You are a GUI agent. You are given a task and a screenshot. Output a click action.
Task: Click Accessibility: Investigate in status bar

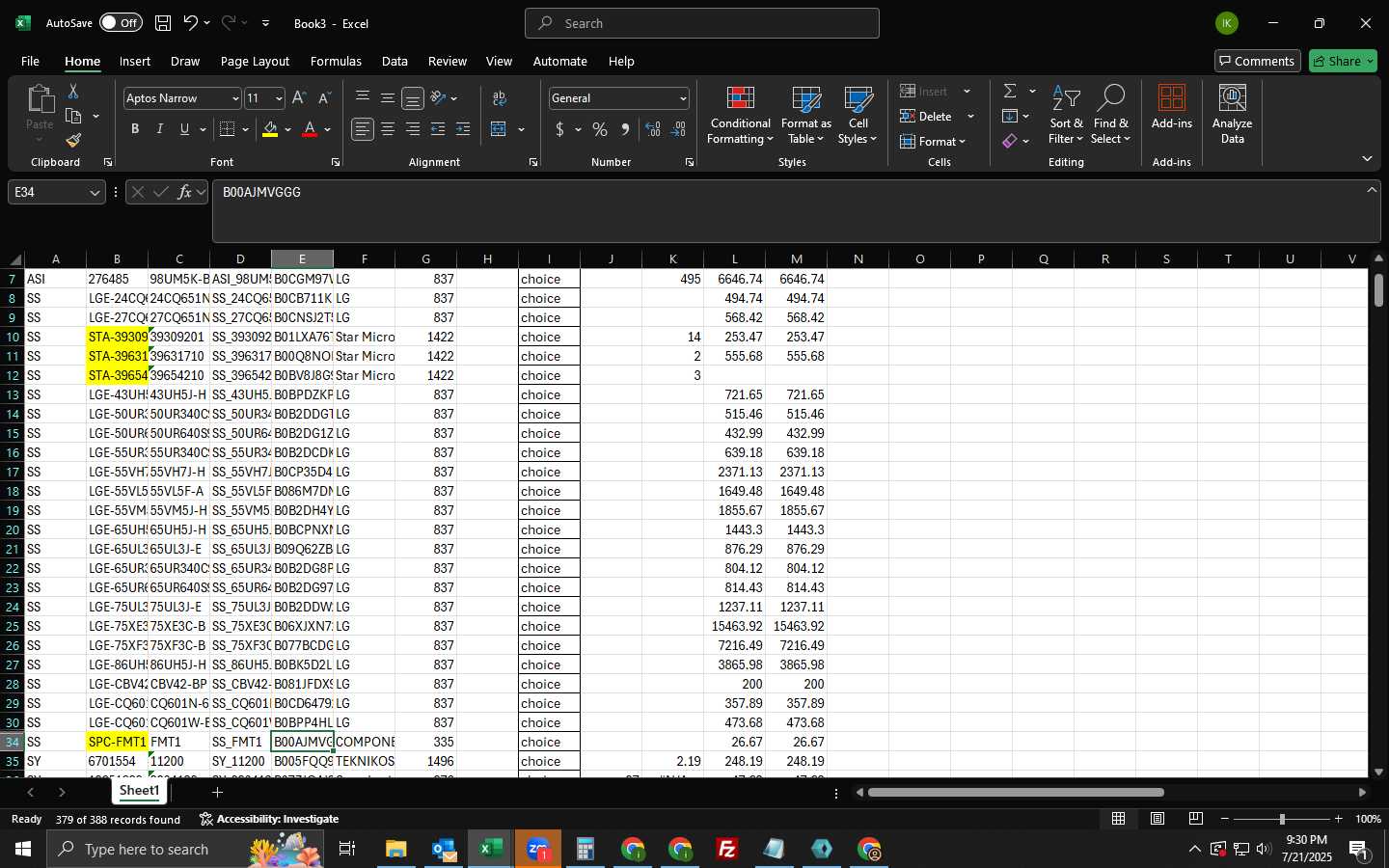tap(269, 819)
